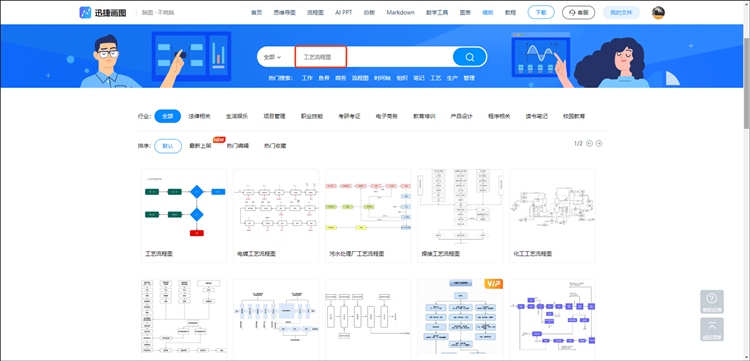This screenshot has width=750, height=361.
Task: Filter industry by 电子商务
Action: coord(387,116)
